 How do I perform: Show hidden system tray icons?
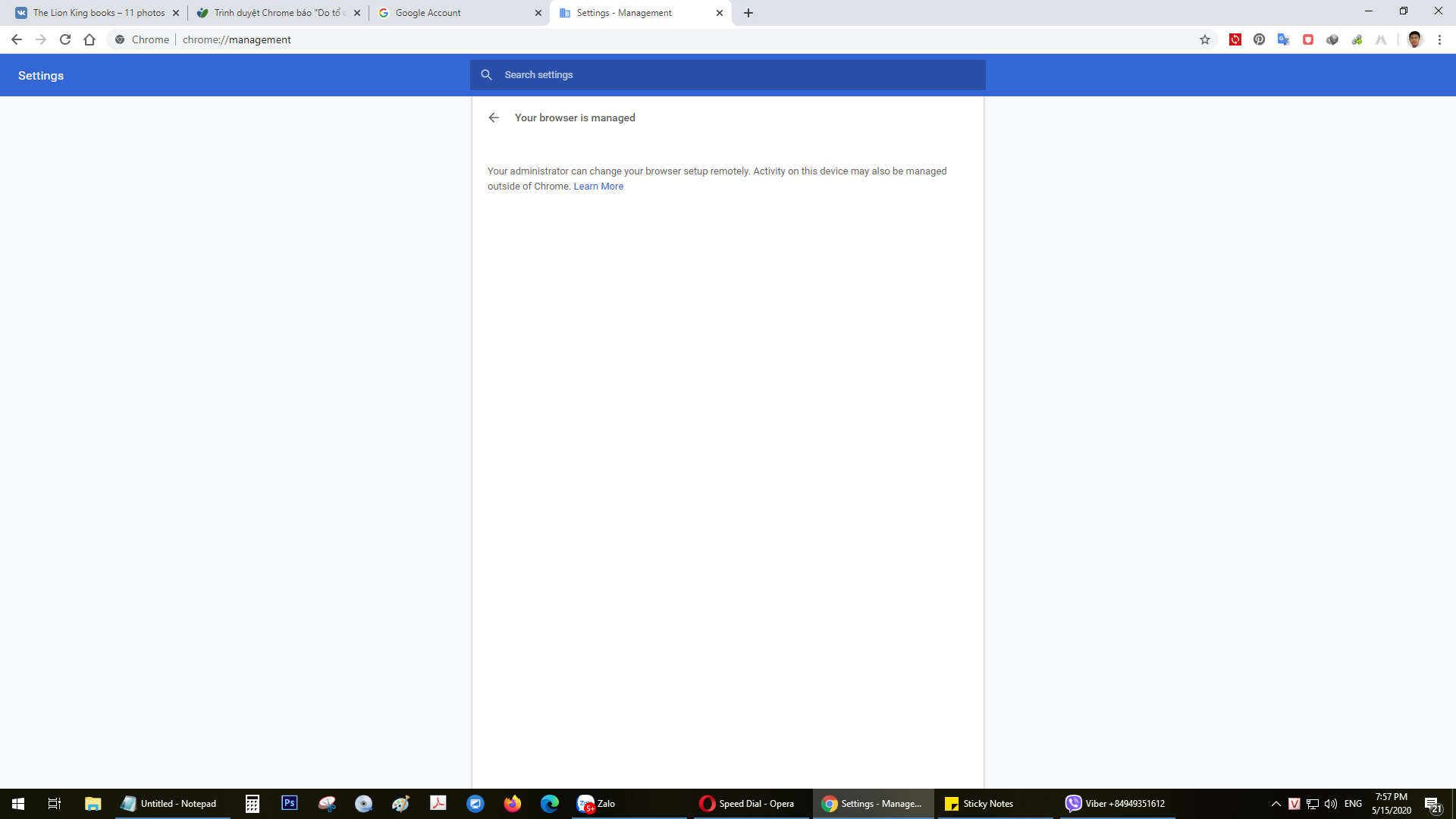click(x=1276, y=804)
